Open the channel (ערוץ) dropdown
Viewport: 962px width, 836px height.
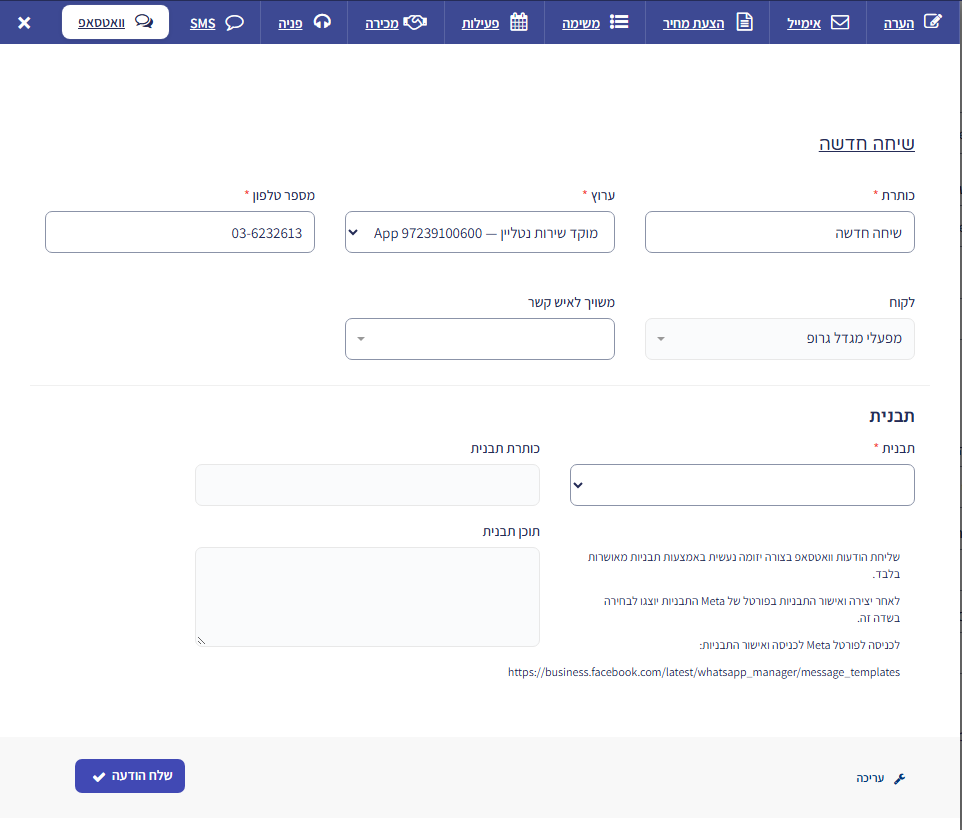tap(480, 232)
